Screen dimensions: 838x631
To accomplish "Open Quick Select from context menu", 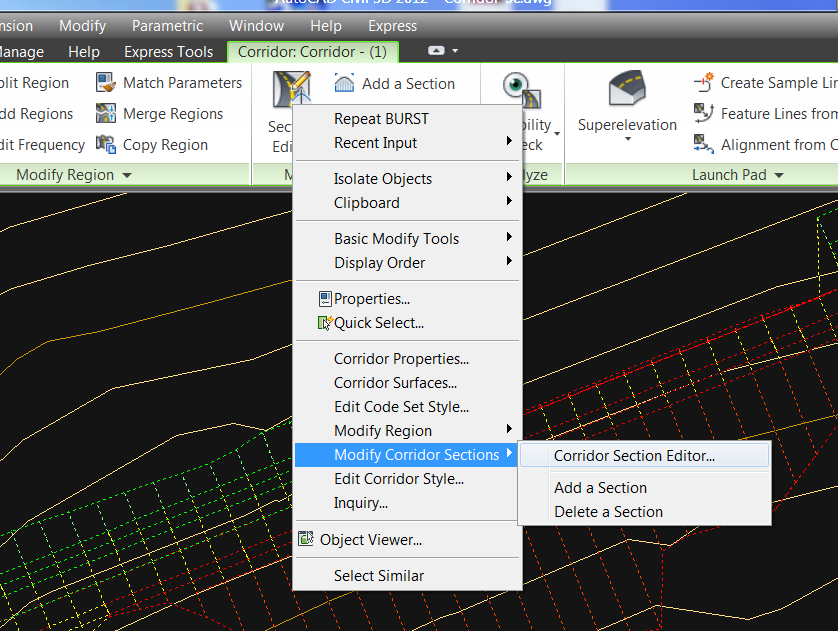I will [378, 323].
